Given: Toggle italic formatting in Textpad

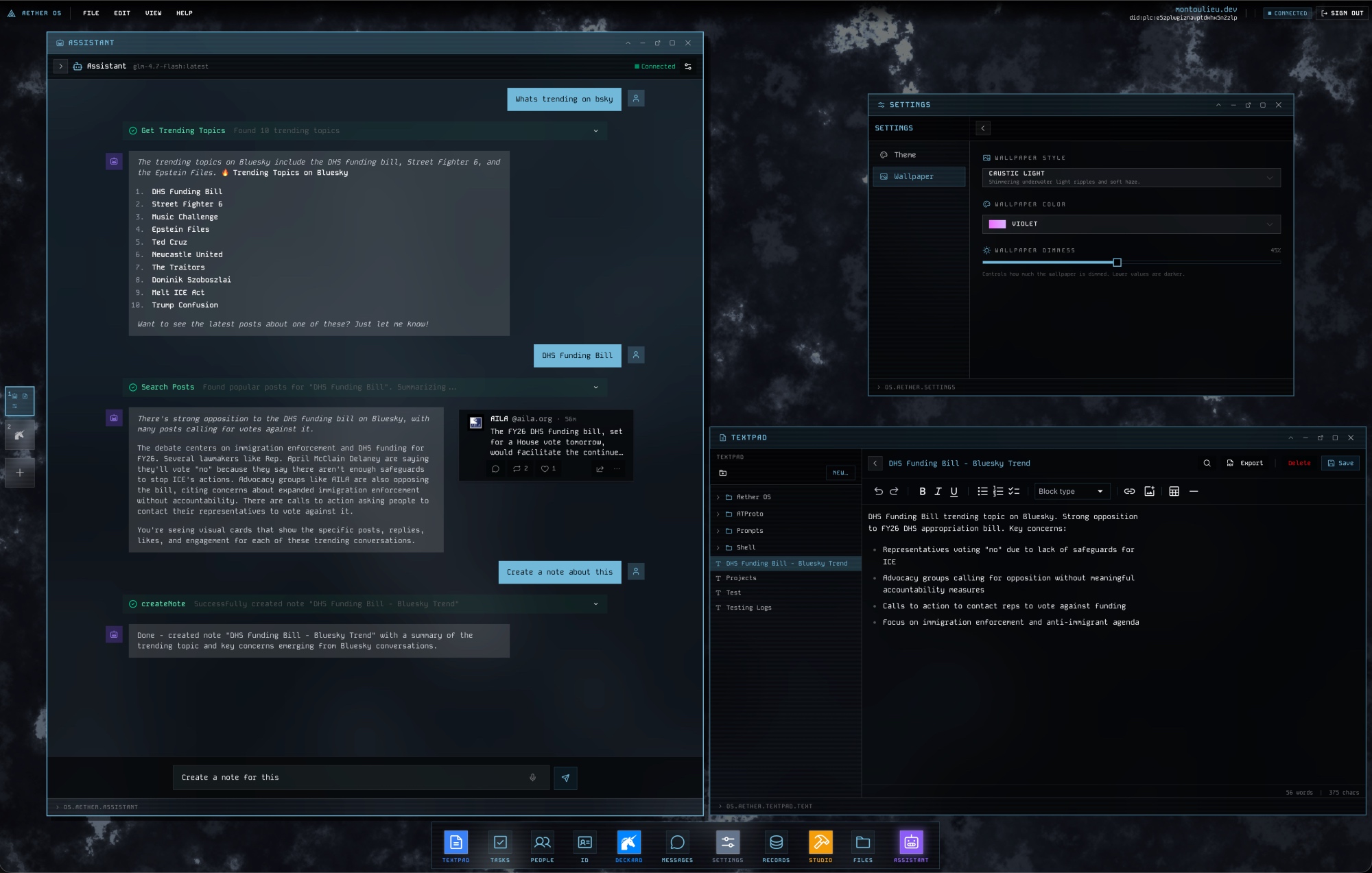Looking at the screenshot, I should [938, 491].
